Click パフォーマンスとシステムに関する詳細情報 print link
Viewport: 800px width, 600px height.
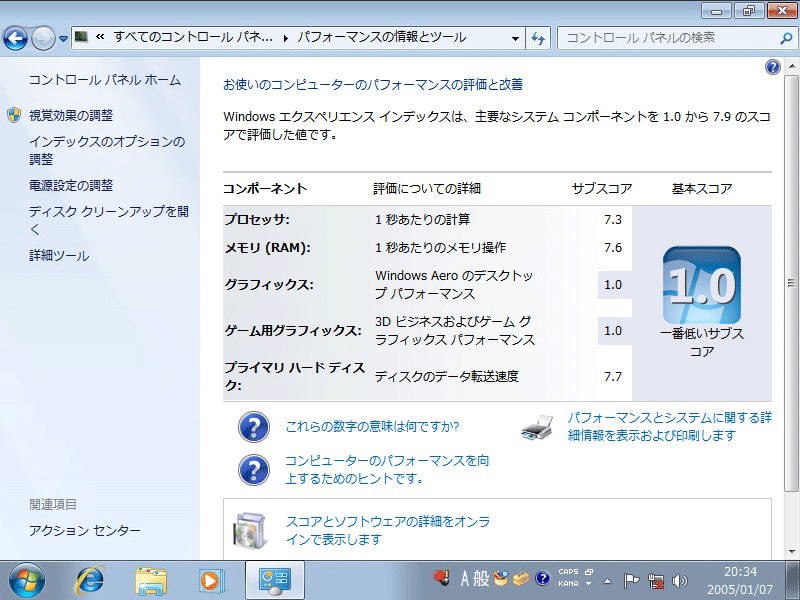pos(669,427)
